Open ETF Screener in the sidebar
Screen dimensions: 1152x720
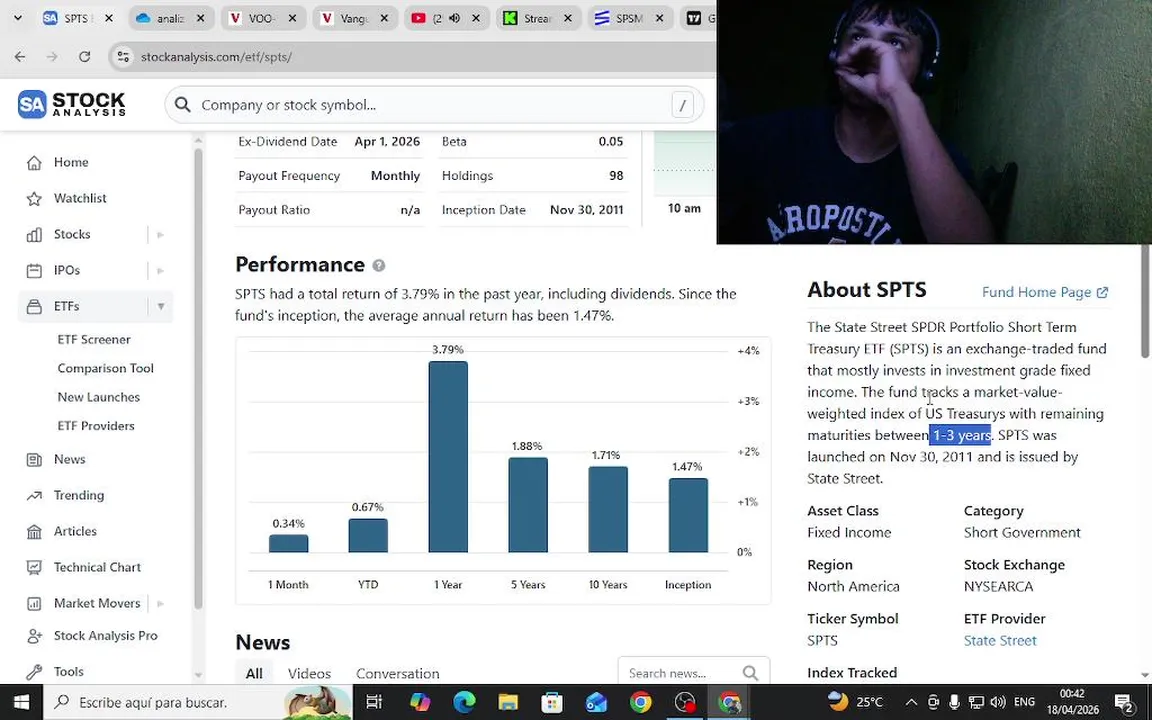[x=94, y=339]
